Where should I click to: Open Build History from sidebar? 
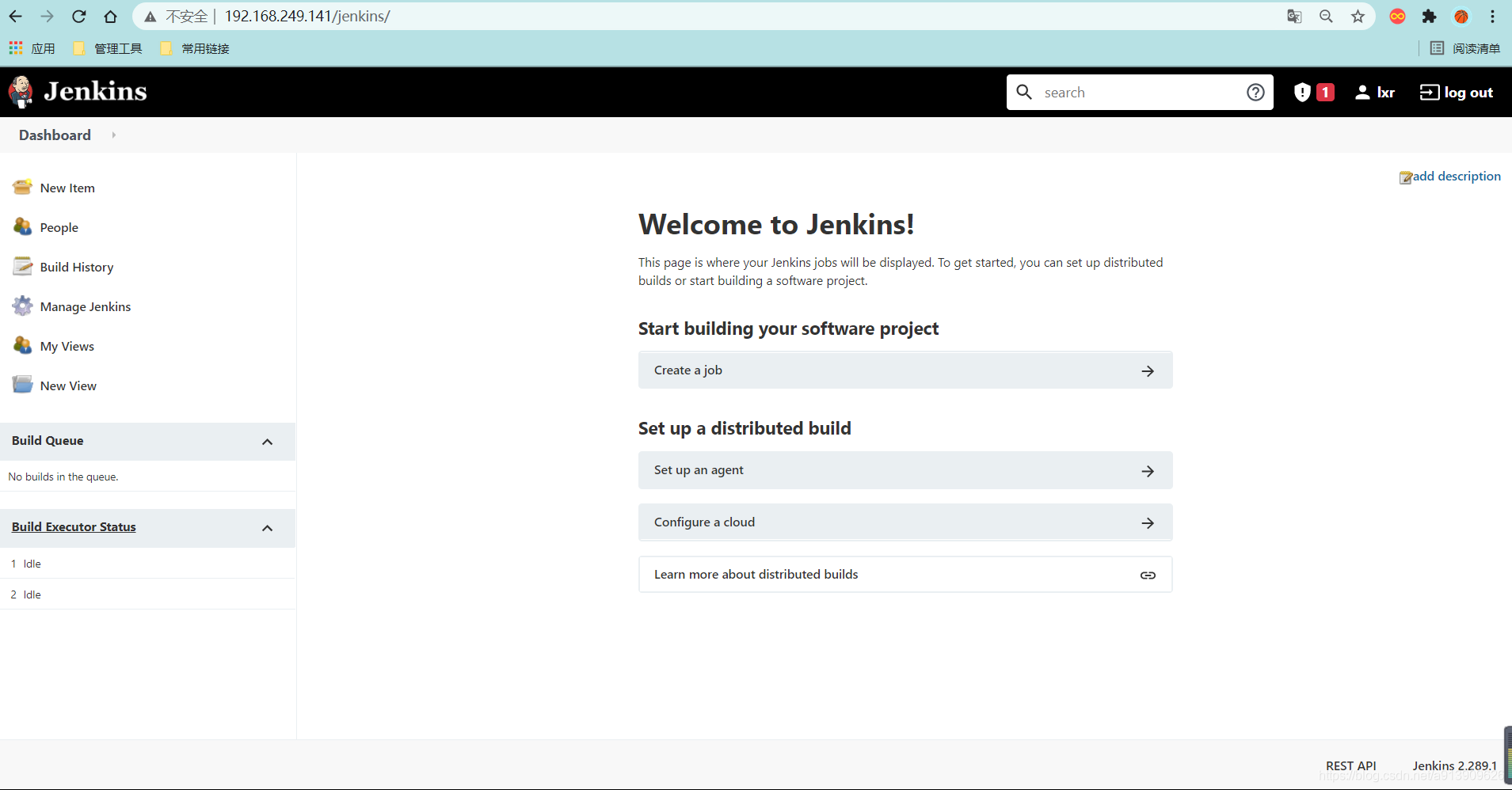77,268
